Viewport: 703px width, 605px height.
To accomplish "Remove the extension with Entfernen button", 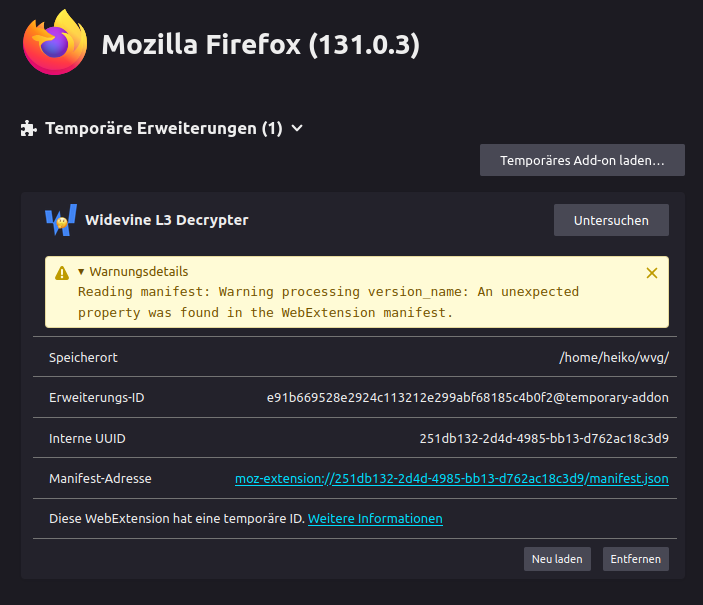I will pos(635,559).
